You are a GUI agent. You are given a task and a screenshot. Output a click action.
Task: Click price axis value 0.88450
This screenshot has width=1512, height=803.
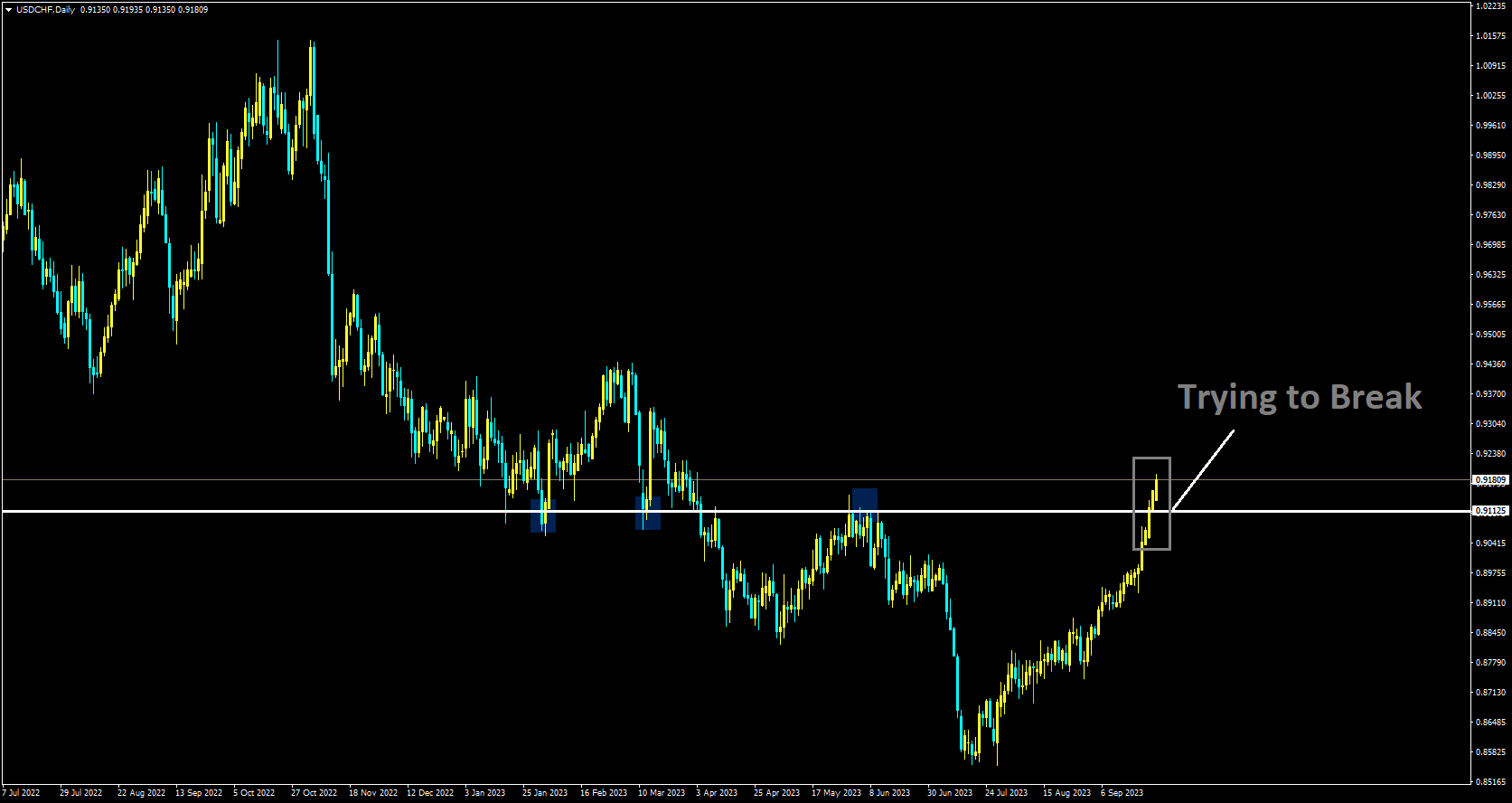click(1491, 633)
